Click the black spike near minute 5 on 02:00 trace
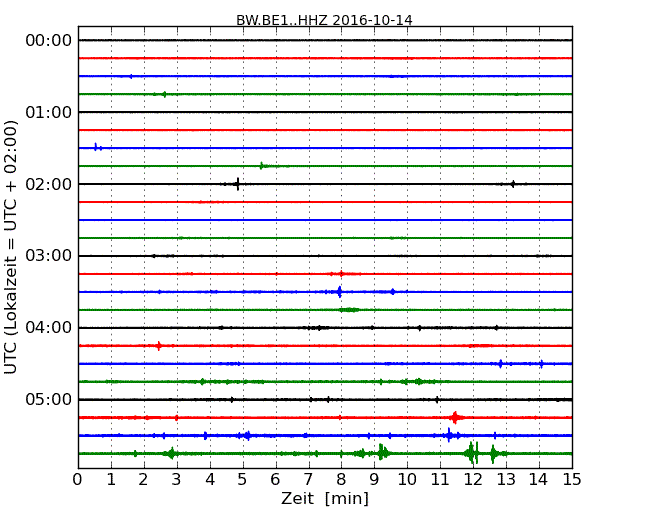The image size is (650, 520). click(x=238, y=184)
